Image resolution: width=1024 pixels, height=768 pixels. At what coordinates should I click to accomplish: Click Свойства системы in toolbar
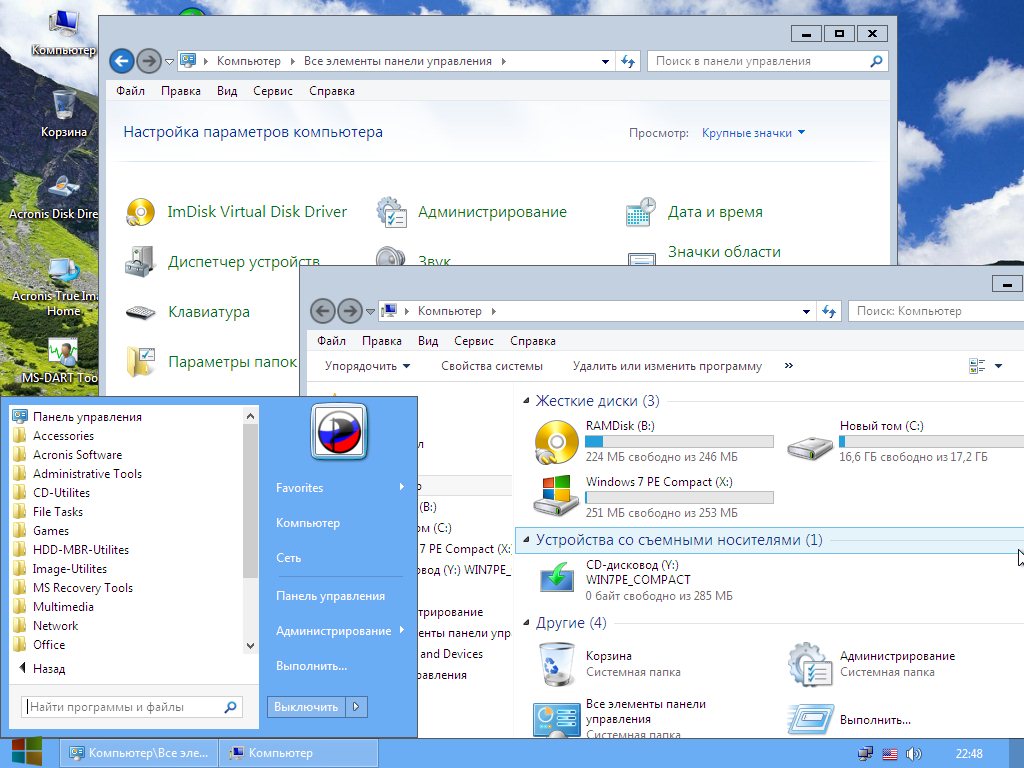(491, 366)
